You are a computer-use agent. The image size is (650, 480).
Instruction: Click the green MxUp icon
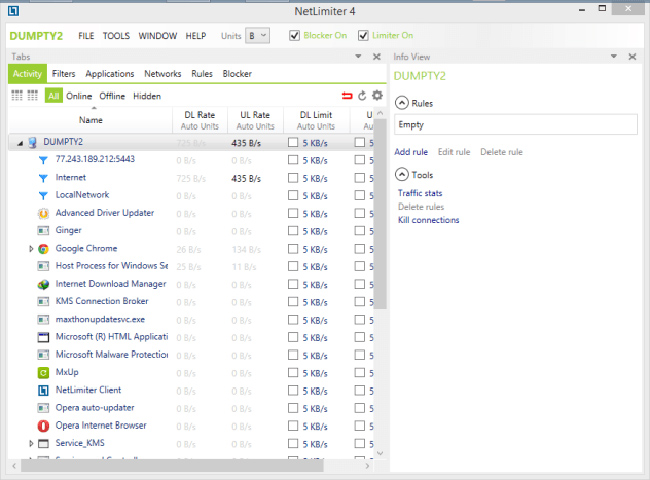click(43, 373)
